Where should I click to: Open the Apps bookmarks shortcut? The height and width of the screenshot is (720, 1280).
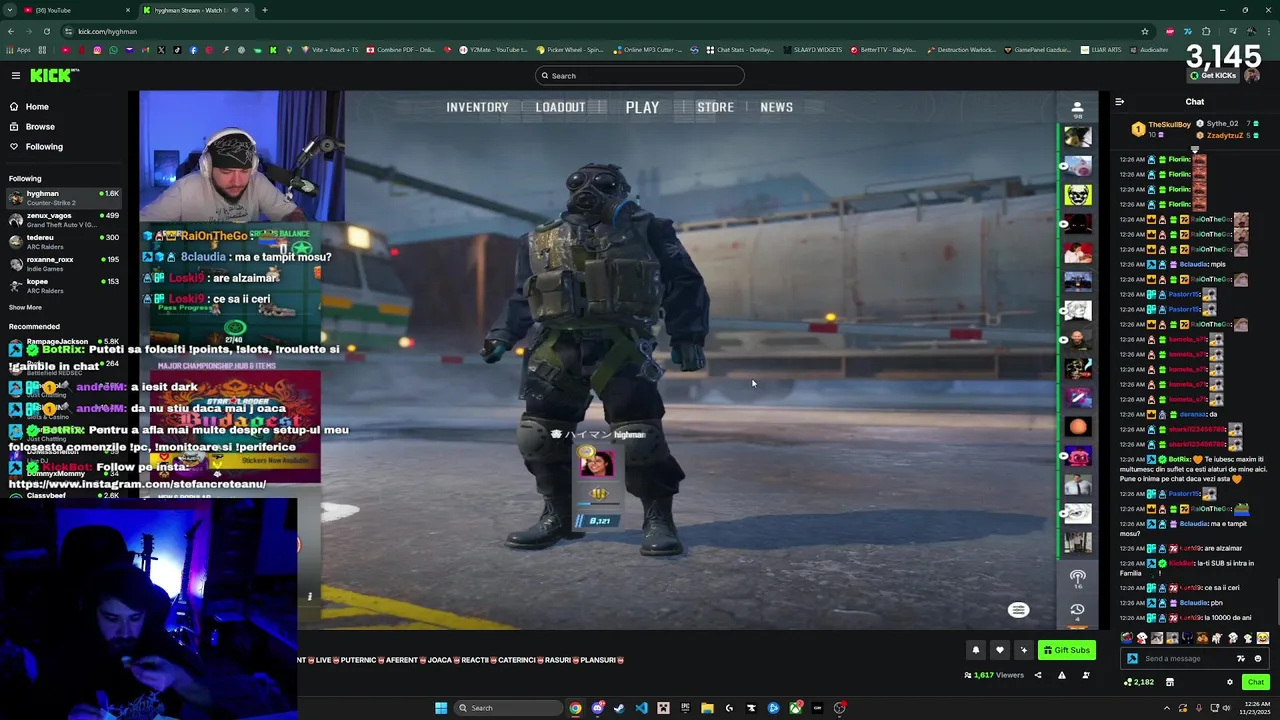point(18,49)
